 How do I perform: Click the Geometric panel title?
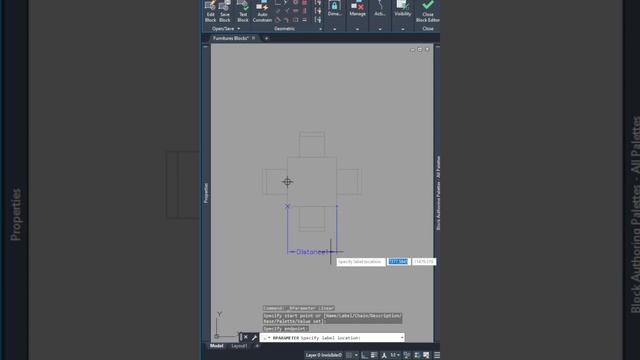click(284, 29)
